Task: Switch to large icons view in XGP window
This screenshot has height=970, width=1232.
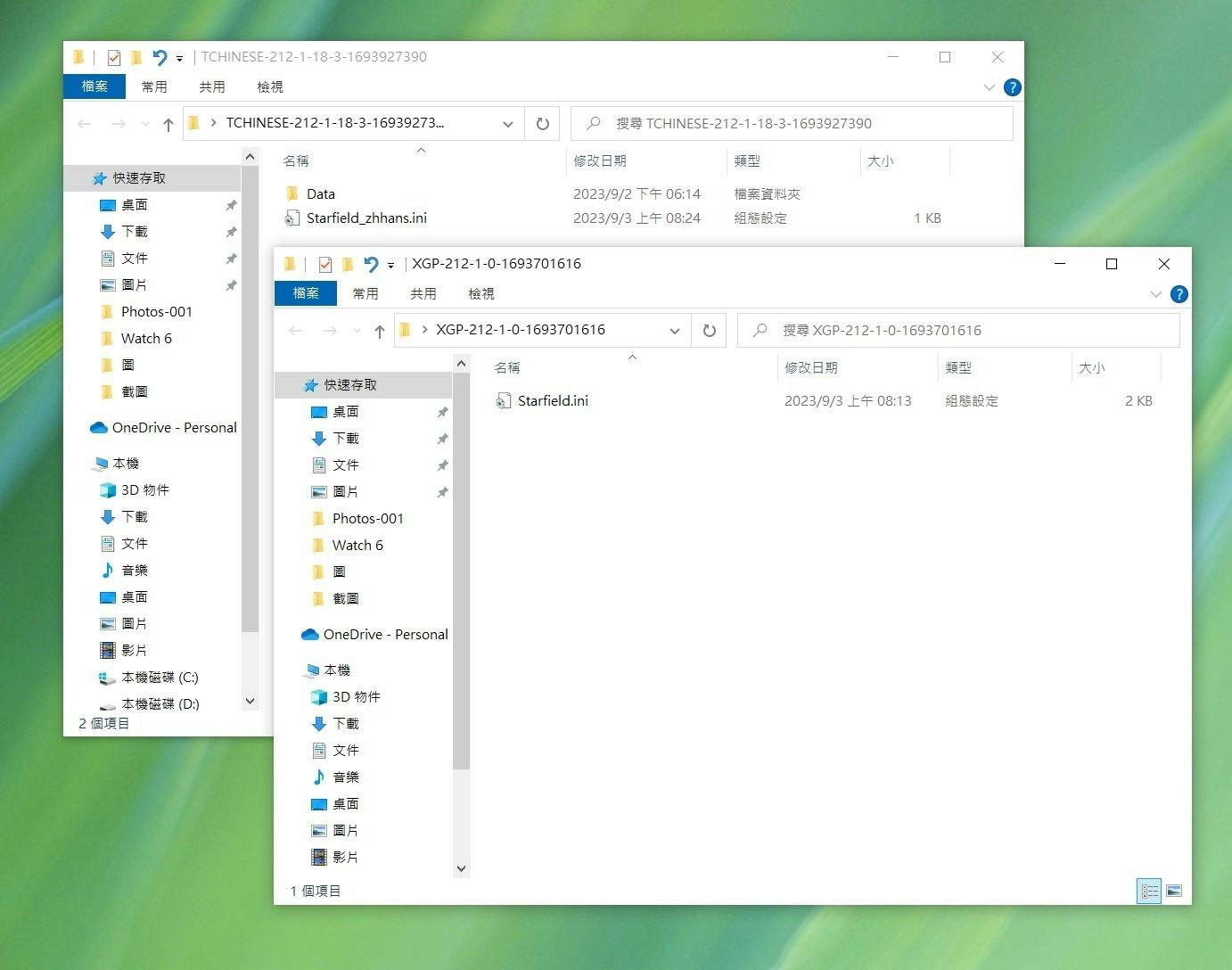Action: [x=1174, y=891]
